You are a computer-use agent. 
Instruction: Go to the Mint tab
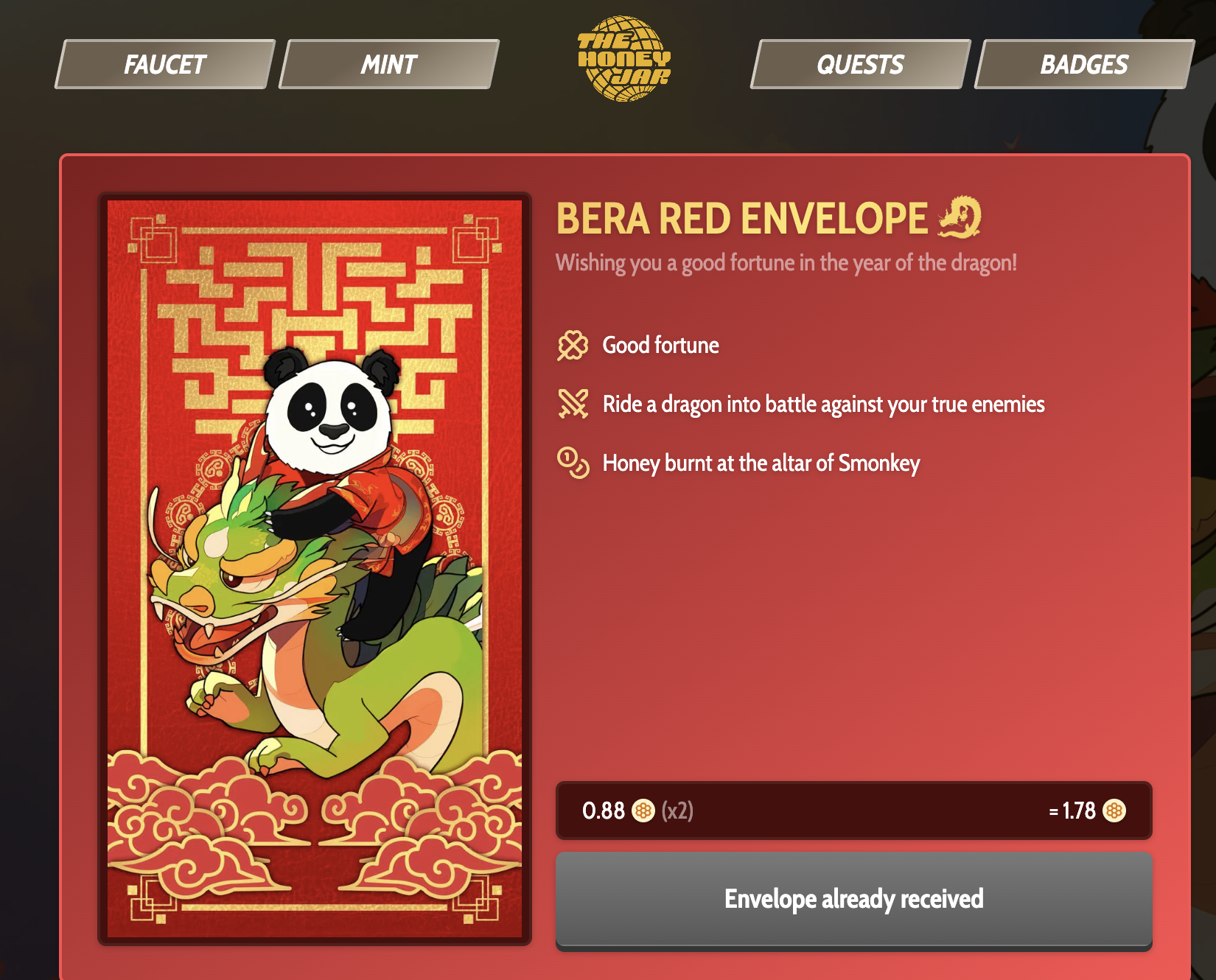pos(389,64)
